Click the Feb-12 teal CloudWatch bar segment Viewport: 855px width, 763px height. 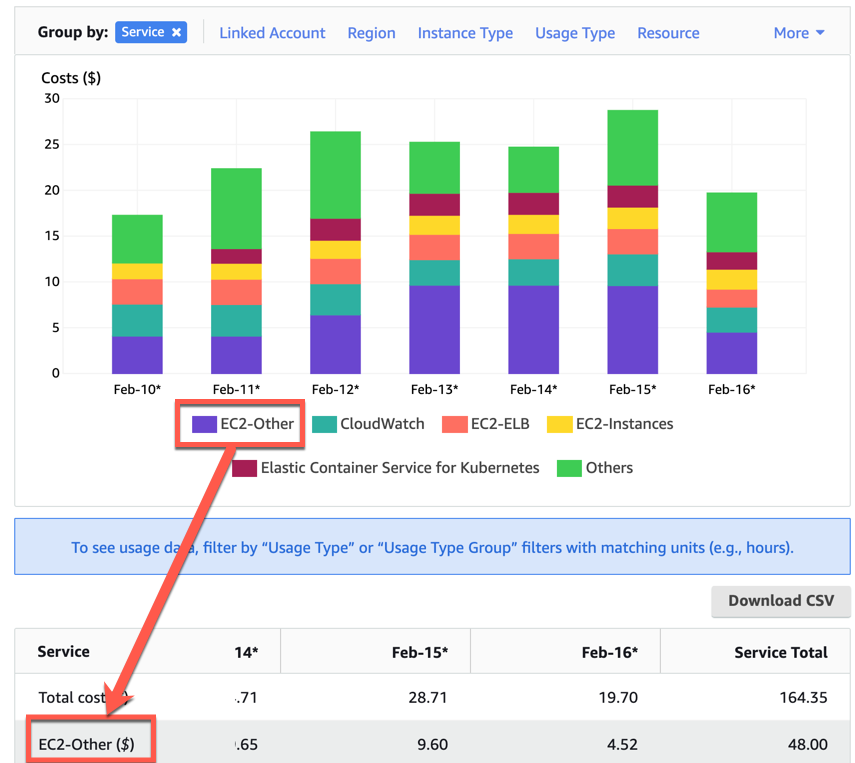coord(335,300)
